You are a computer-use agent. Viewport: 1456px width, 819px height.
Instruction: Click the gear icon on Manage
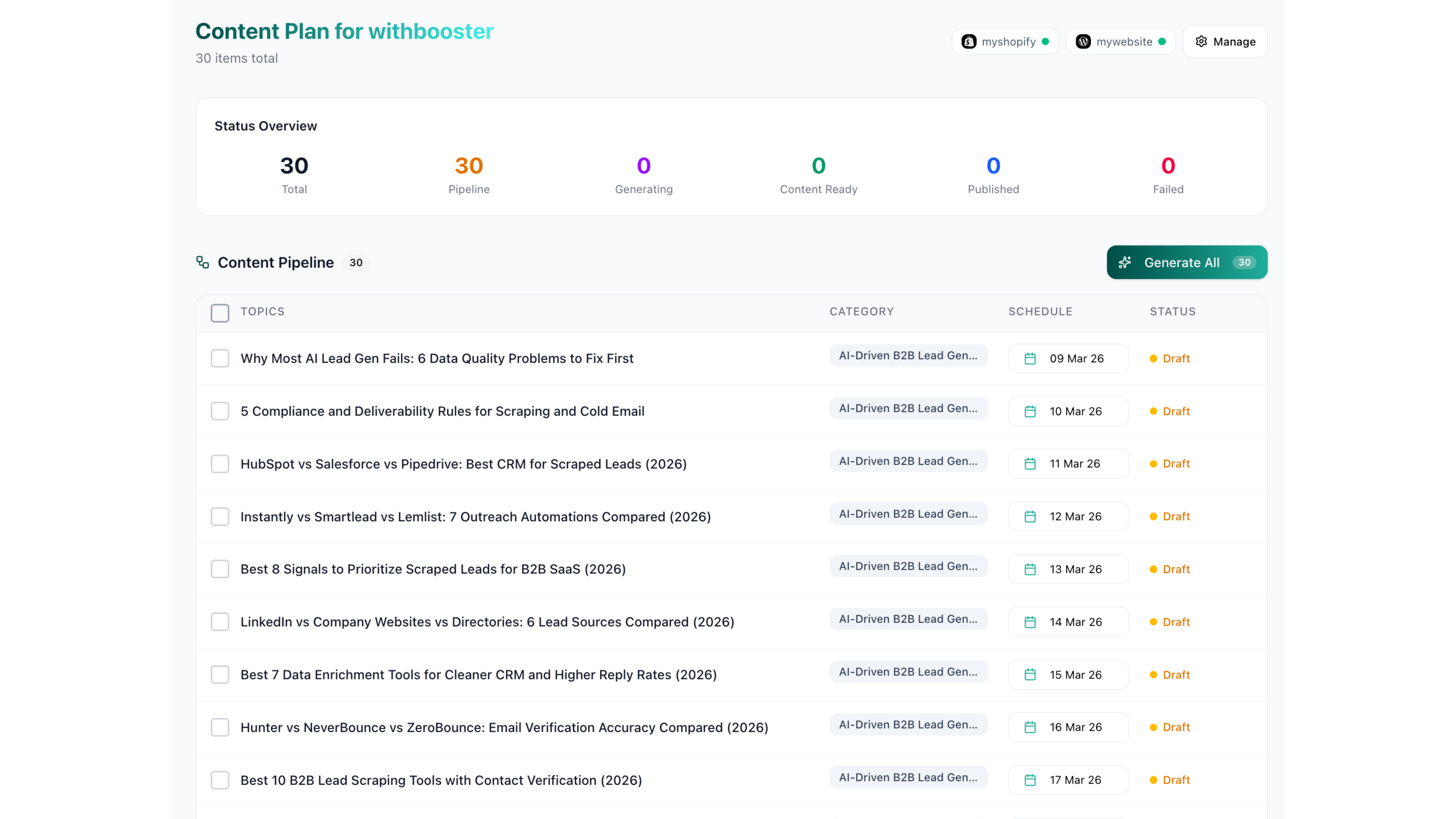[1201, 42]
